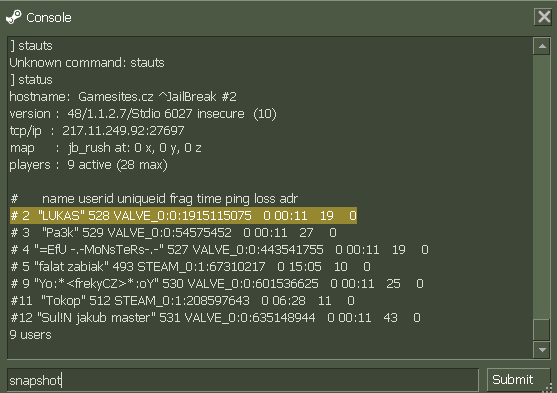Select the Sul!N jakub master line
The image size is (557, 393).
215,318
